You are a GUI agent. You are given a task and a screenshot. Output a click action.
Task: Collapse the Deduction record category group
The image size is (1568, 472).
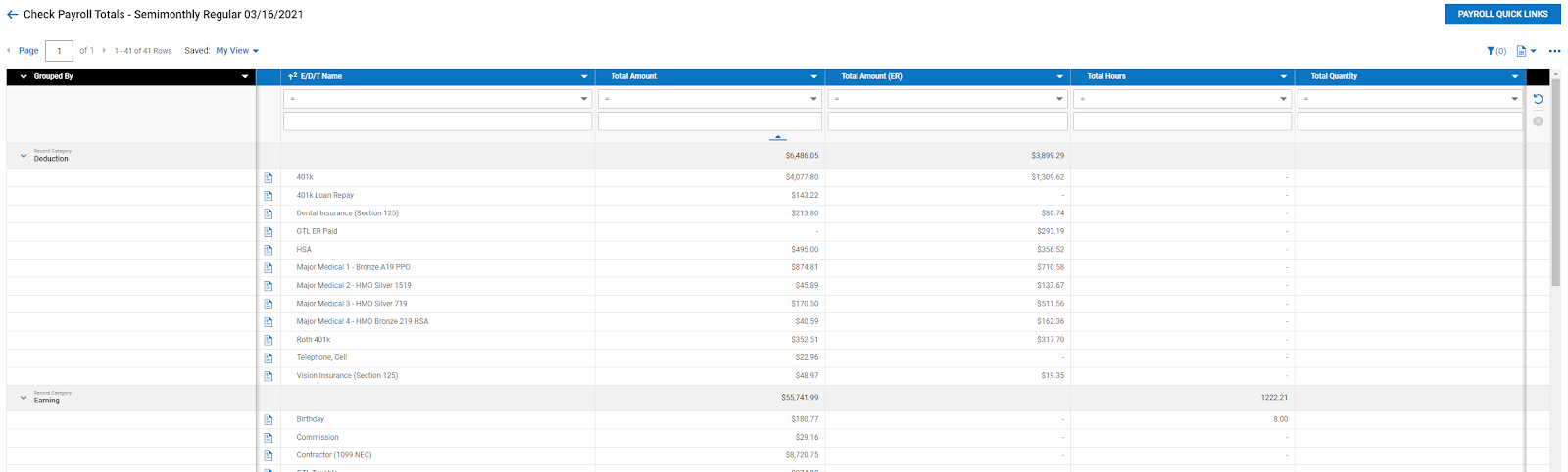tap(24, 156)
